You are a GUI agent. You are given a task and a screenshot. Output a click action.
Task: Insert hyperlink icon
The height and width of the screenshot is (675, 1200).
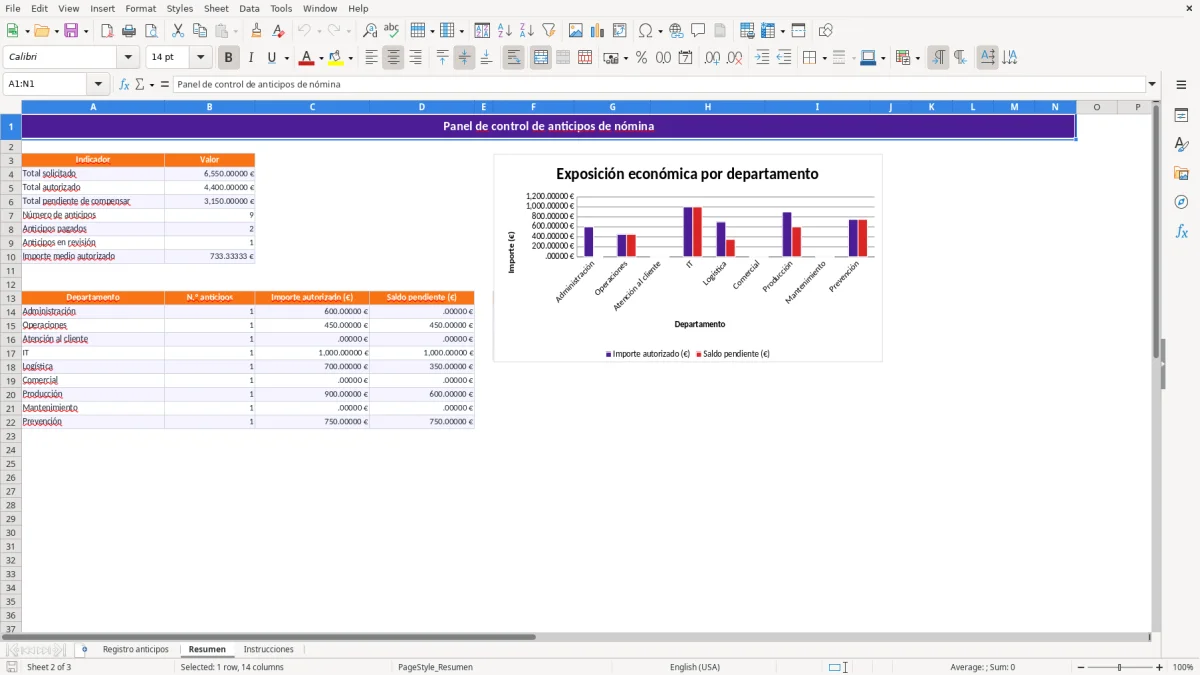tap(676, 31)
